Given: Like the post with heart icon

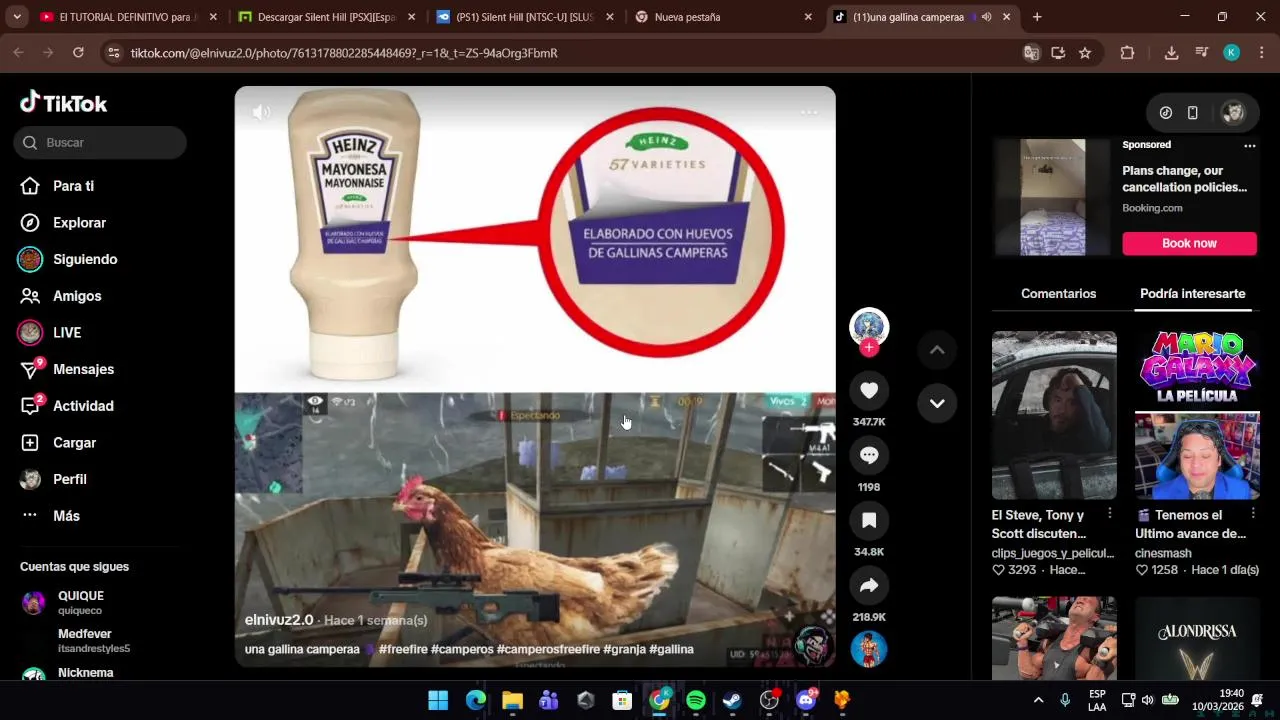Looking at the screenshot, I should click(869, 391).
